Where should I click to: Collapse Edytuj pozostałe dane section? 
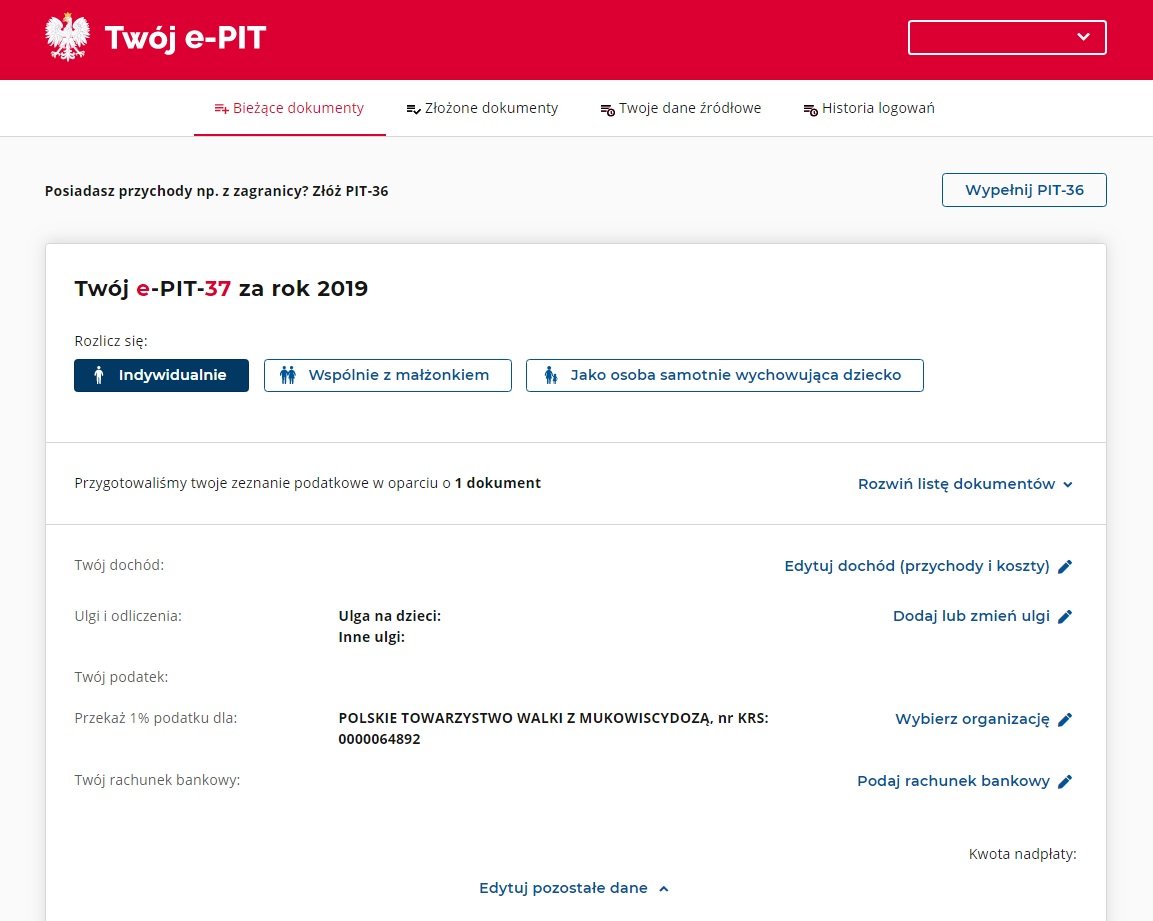point(574,888)
